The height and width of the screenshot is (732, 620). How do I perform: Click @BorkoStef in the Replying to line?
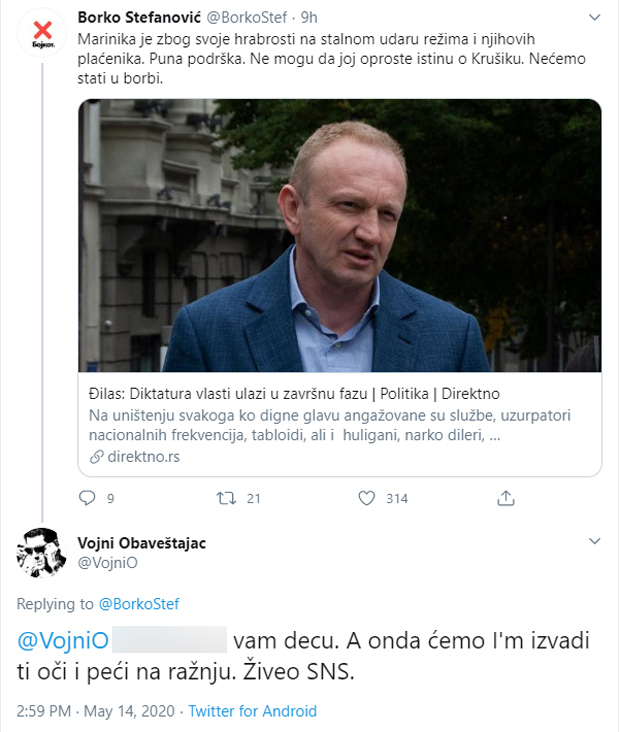point(139,603)
